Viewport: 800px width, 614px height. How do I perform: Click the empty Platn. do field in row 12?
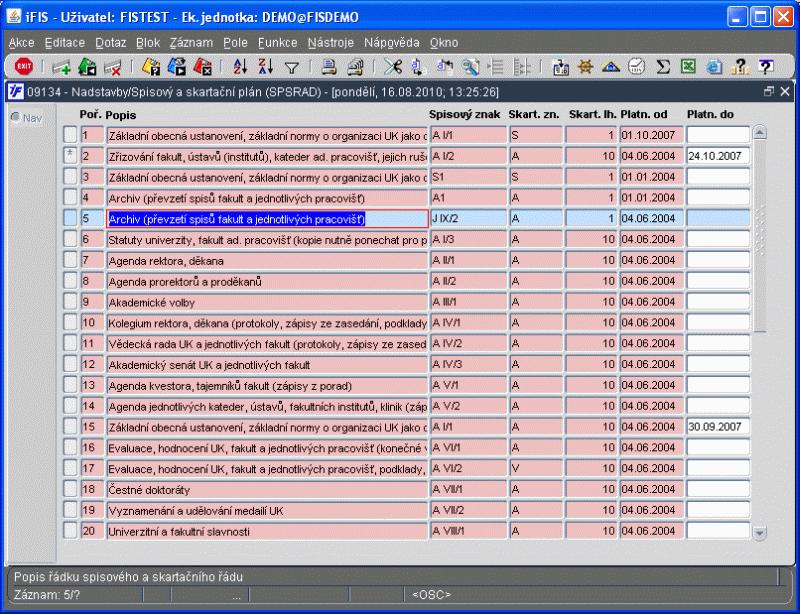(718, 364)
